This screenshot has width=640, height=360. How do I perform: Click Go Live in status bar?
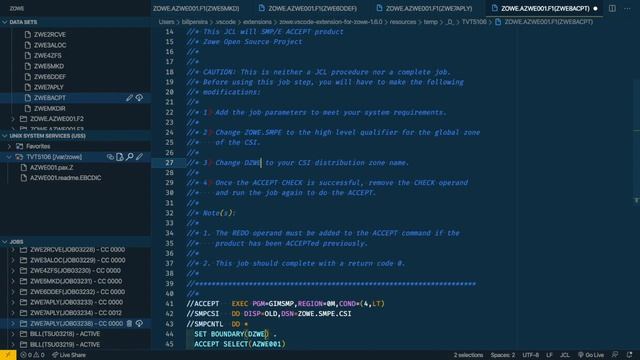[591, 355]
